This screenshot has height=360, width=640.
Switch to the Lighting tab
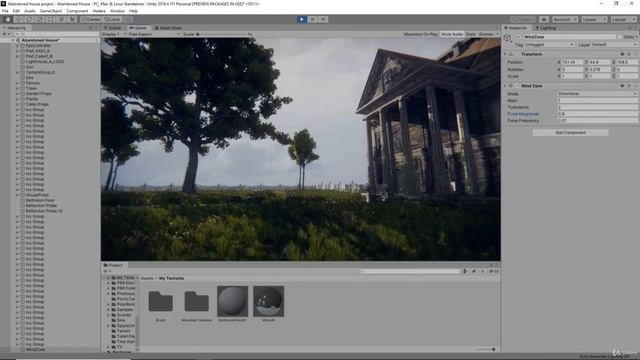[x=546, y=28]
